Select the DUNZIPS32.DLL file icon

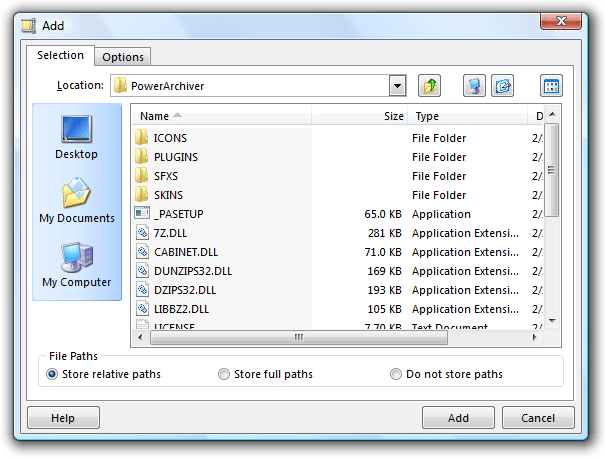pos(142,270)
